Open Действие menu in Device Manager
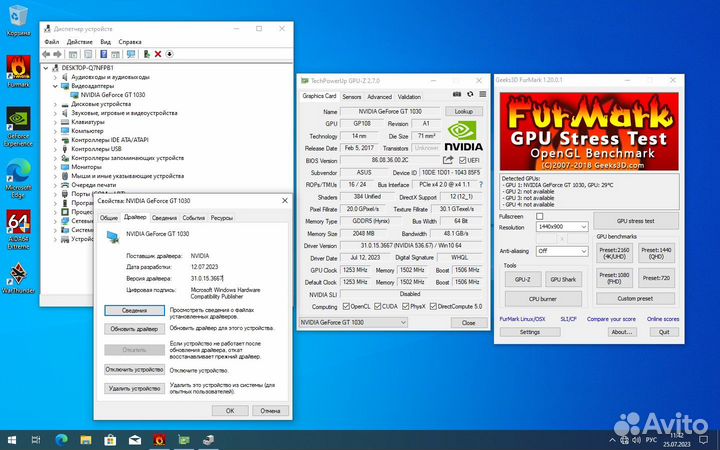The height and width of the screenshot is (450, 720). pyautogui.click(x=79, y=42)
